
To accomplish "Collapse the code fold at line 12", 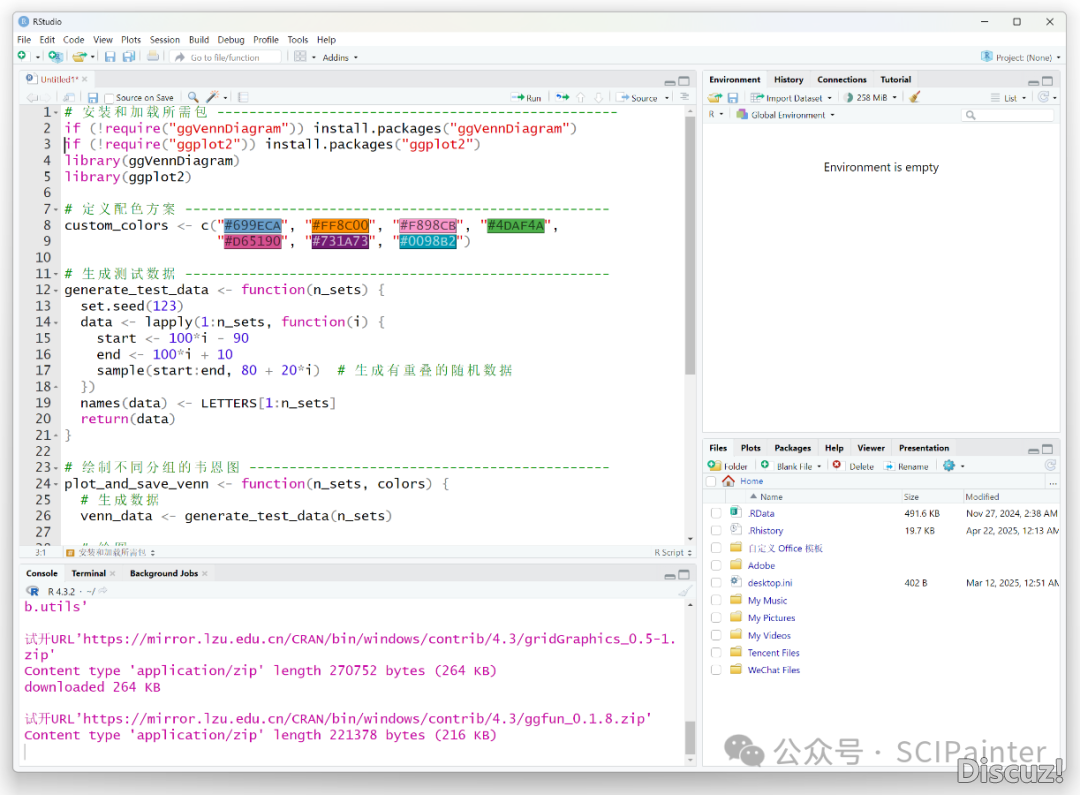I will (x=56, y=291).
